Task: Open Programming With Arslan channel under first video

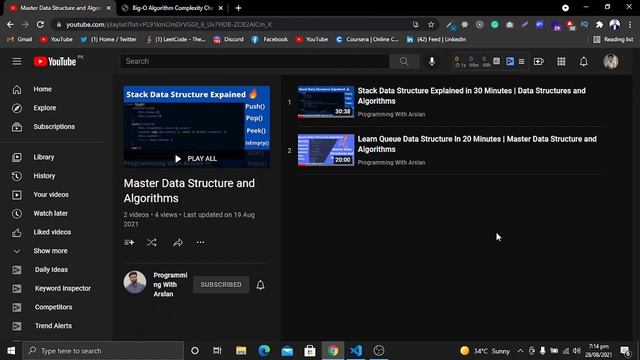Action: tap(391, 114)
